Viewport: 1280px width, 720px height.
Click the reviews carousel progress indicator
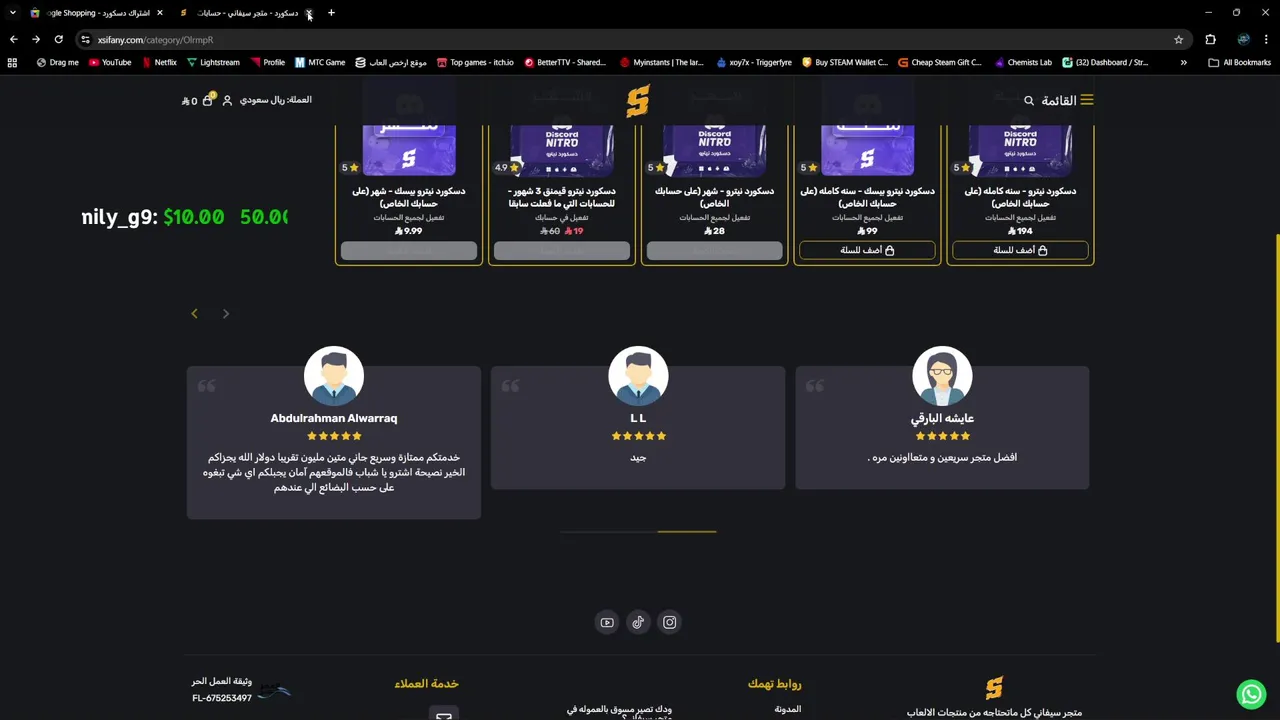[x=638, y=532]
